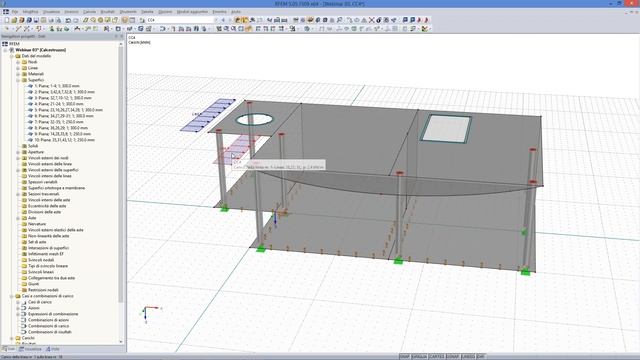Switch to Dati tab in navigator

[9, 349]
